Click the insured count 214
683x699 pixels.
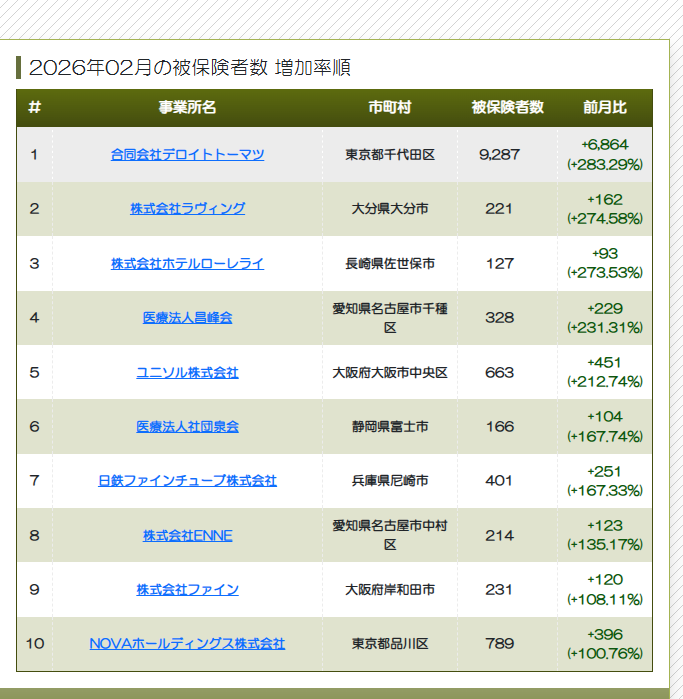tap(499, 535)
